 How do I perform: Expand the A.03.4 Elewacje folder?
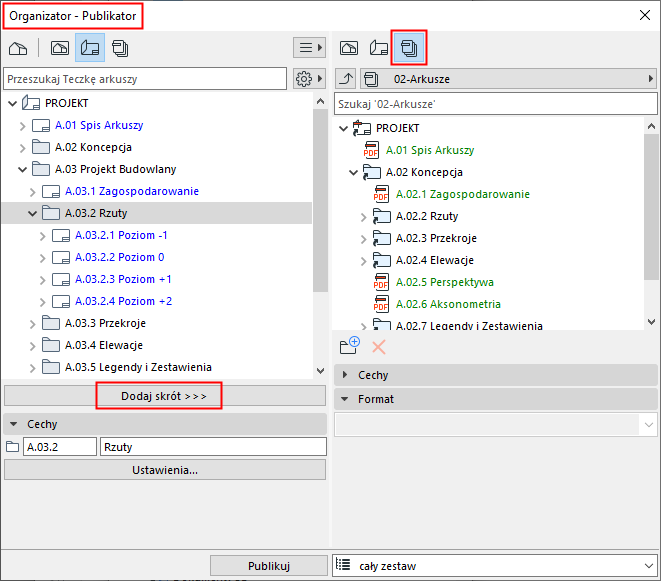tap(33, 346)
